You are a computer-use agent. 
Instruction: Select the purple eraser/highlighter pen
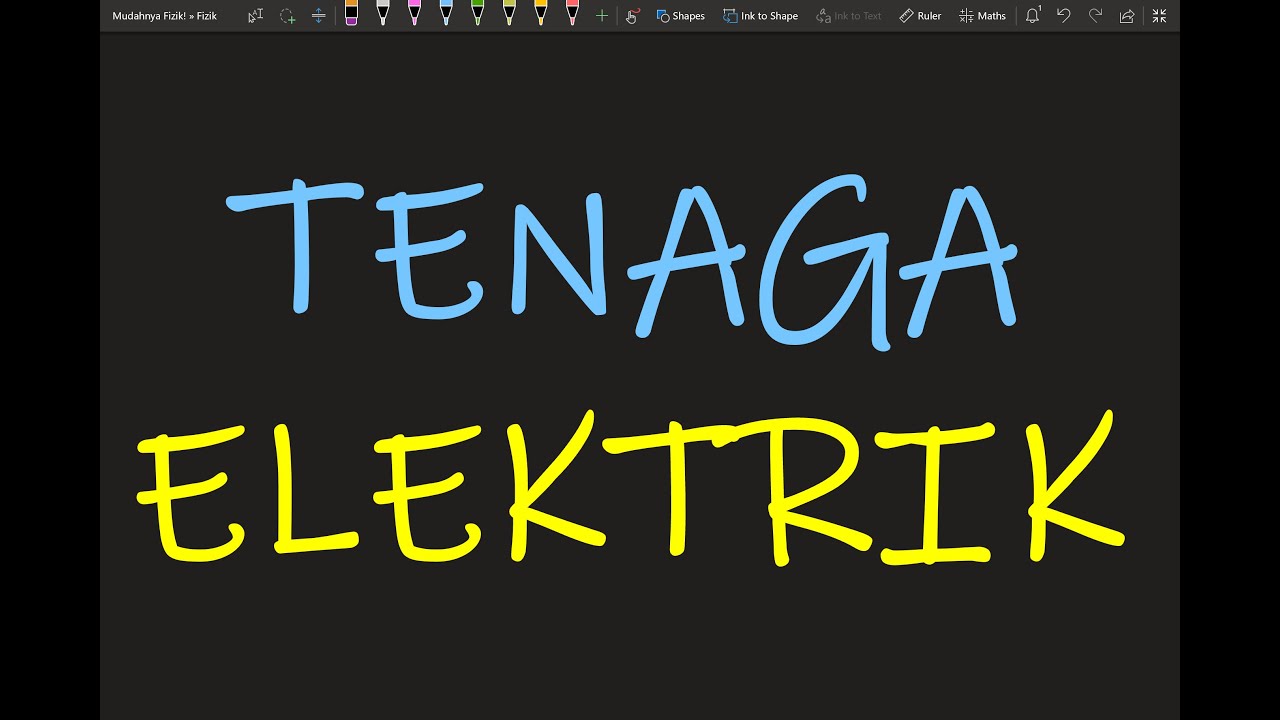tap(351, 13)
